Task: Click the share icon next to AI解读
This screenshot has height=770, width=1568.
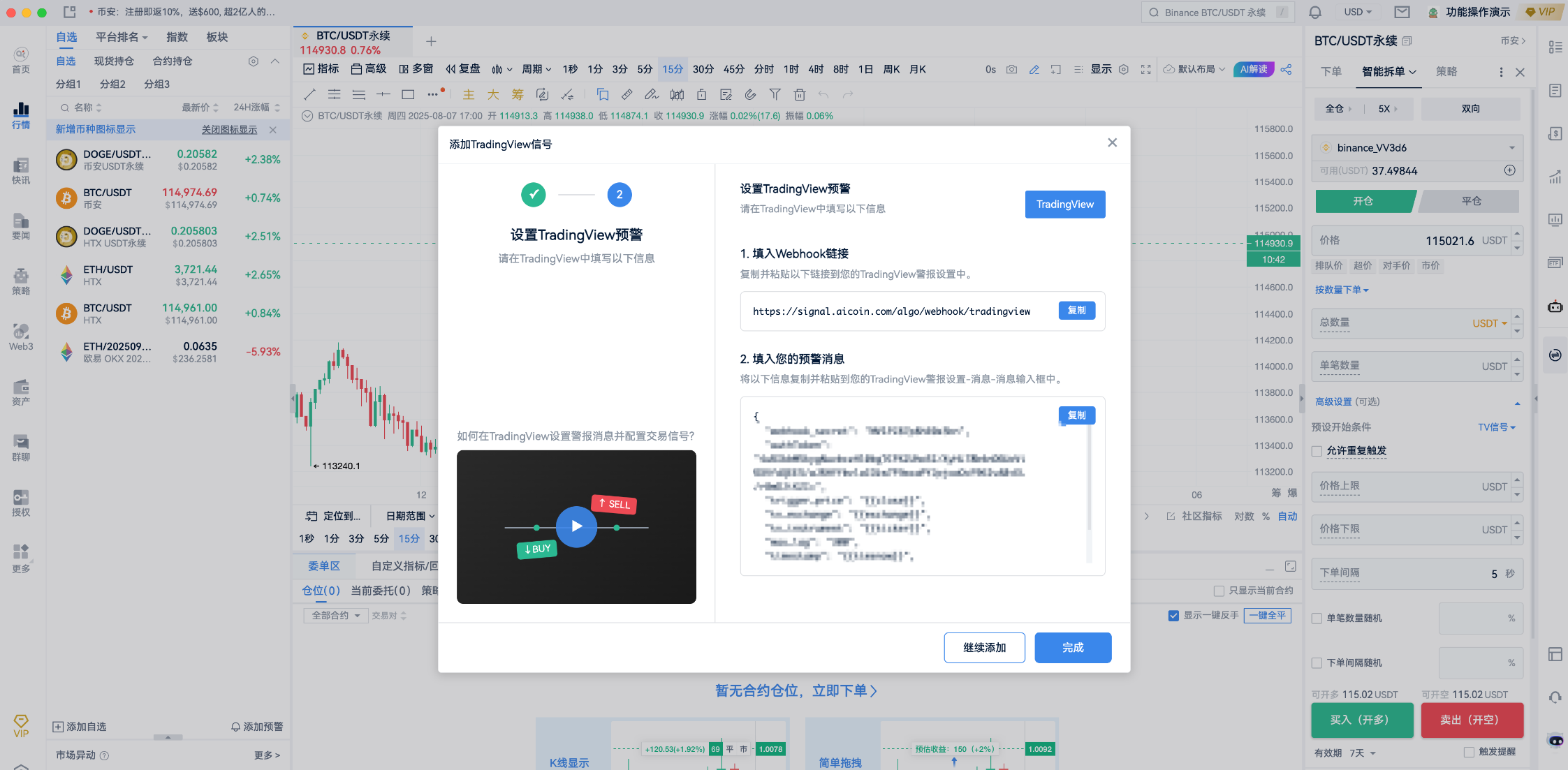Action: click(1287, 69)
